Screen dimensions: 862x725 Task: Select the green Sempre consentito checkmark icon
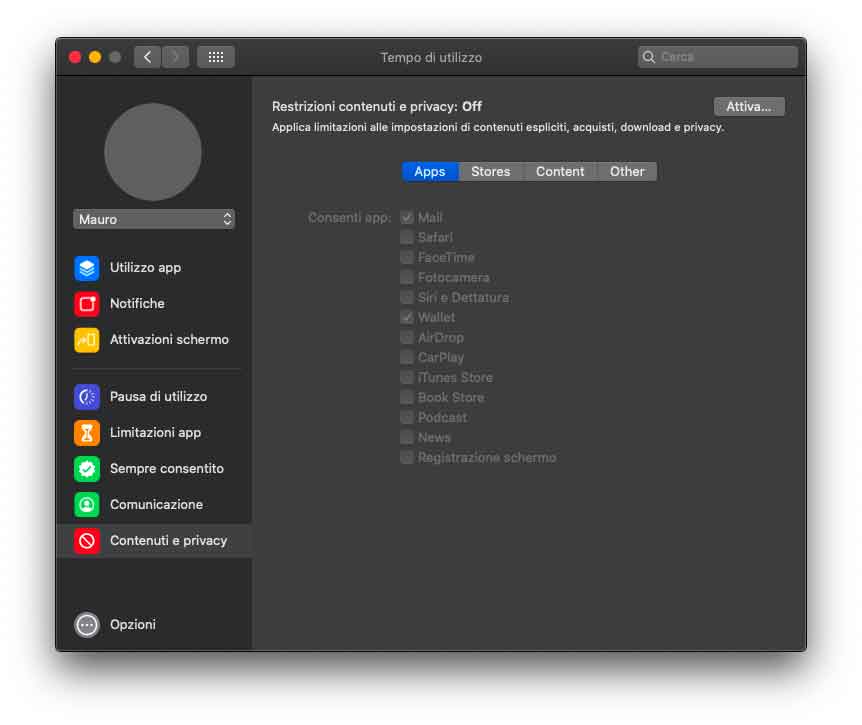87,469
